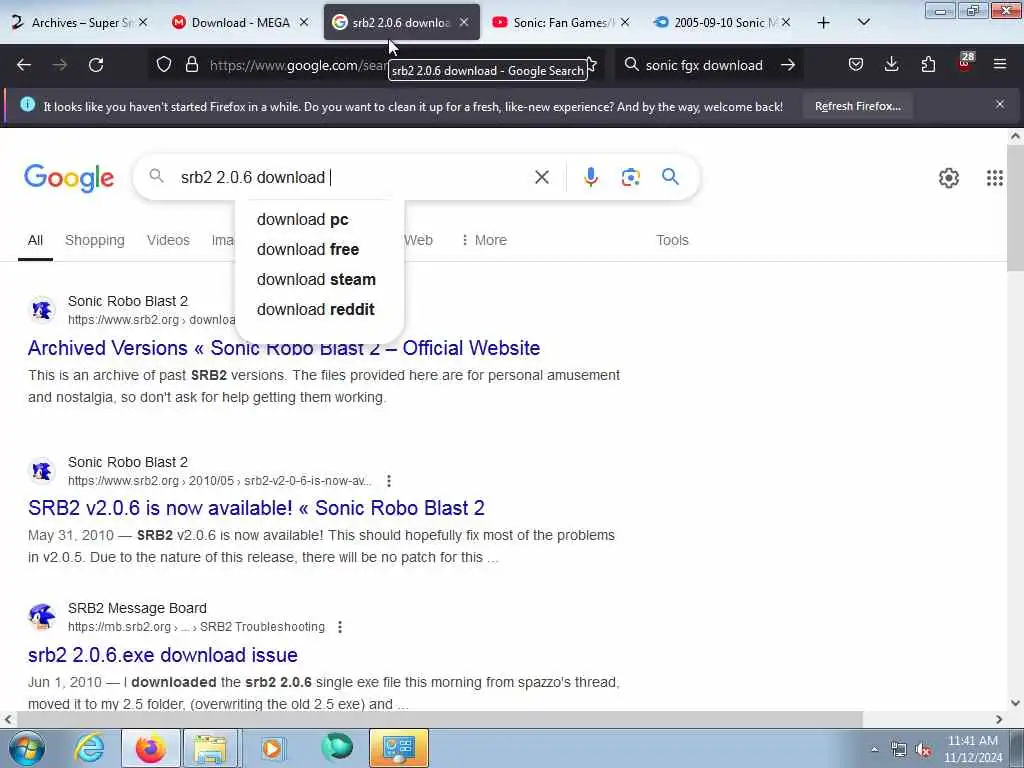
Task: Dismiss the Firefox refresh notification bar
Action: point(1000,104)
